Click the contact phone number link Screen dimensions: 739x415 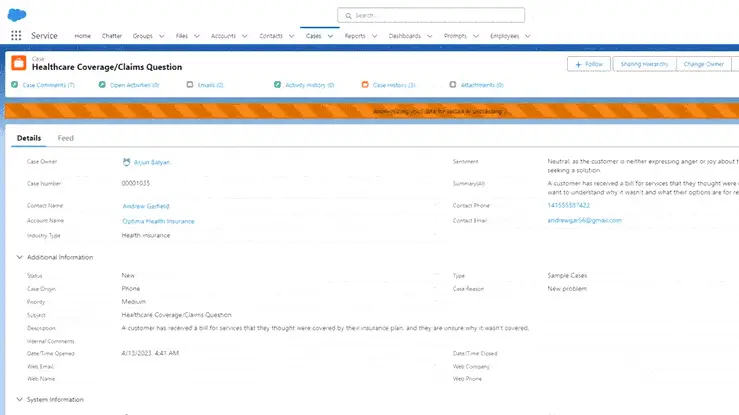point(568,205)
